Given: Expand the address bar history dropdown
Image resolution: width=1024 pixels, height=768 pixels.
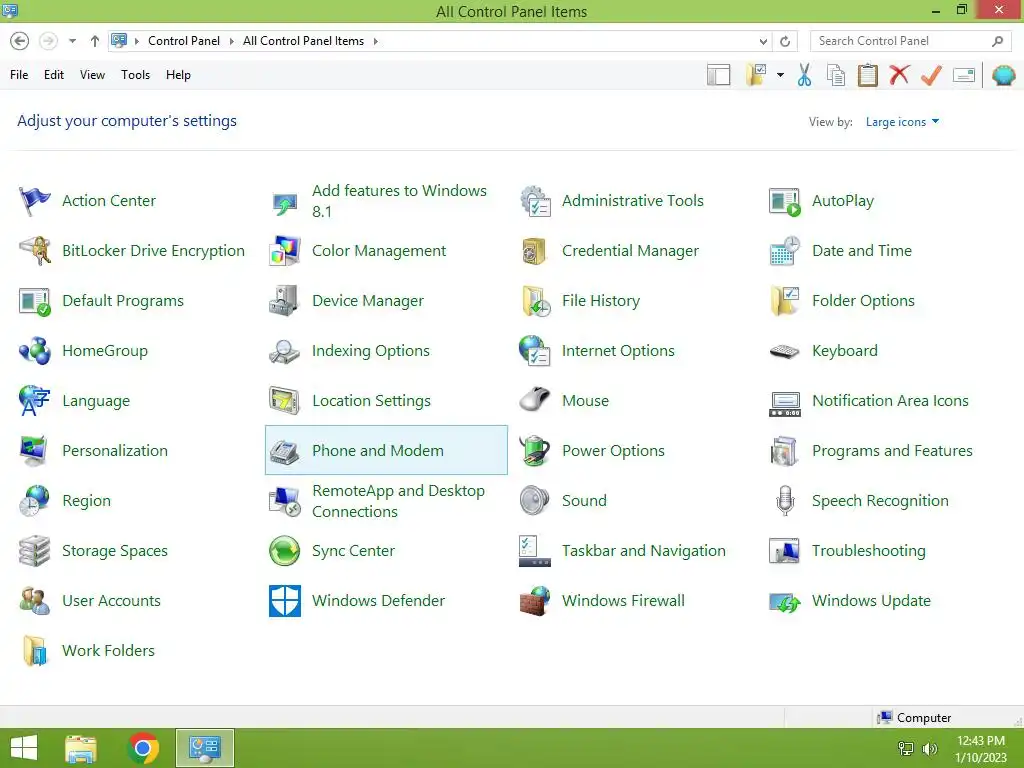Looking at the screenshot, I should (x=763, y=41).
